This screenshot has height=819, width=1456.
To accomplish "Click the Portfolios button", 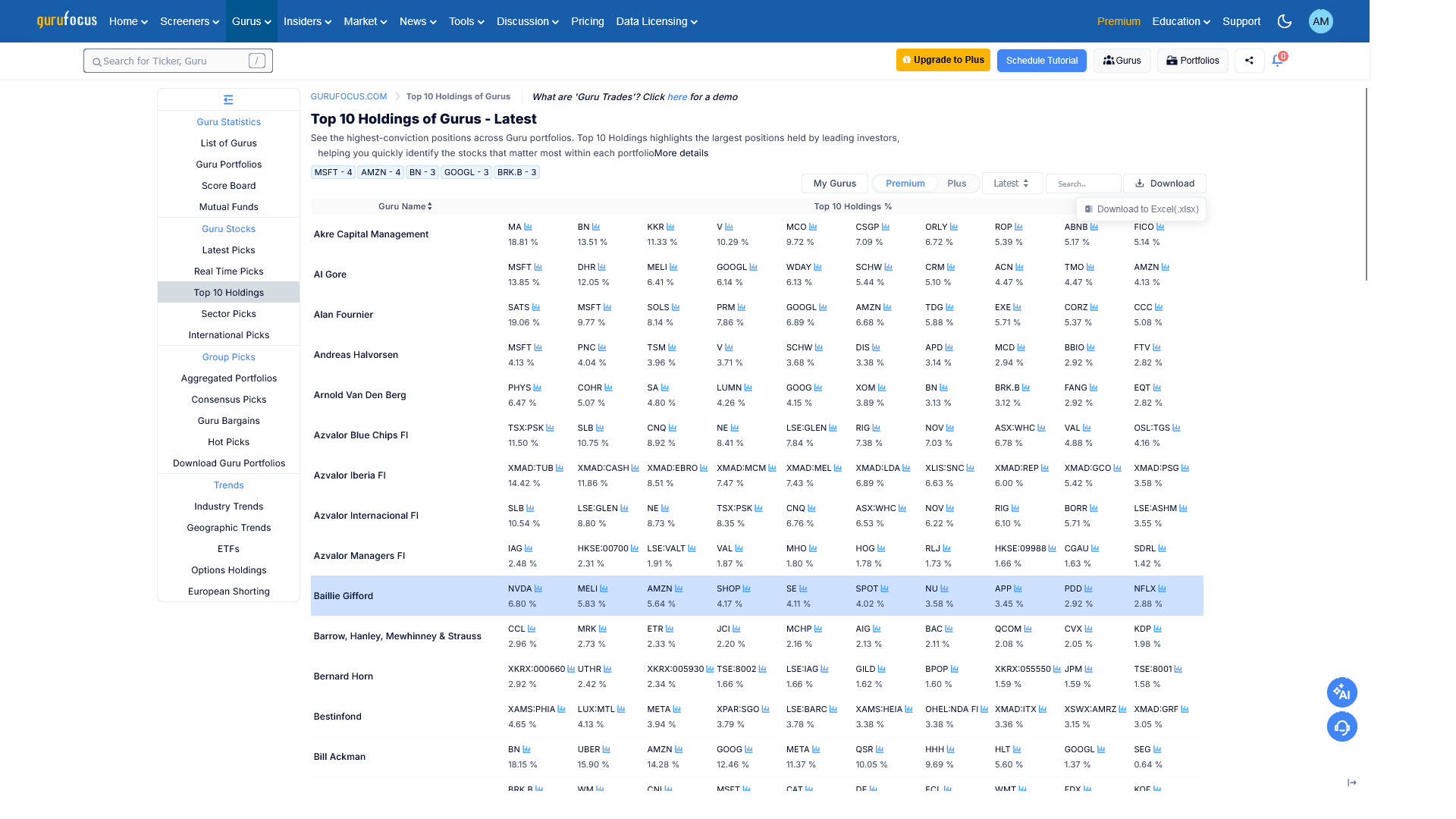I will point(1192,61).
